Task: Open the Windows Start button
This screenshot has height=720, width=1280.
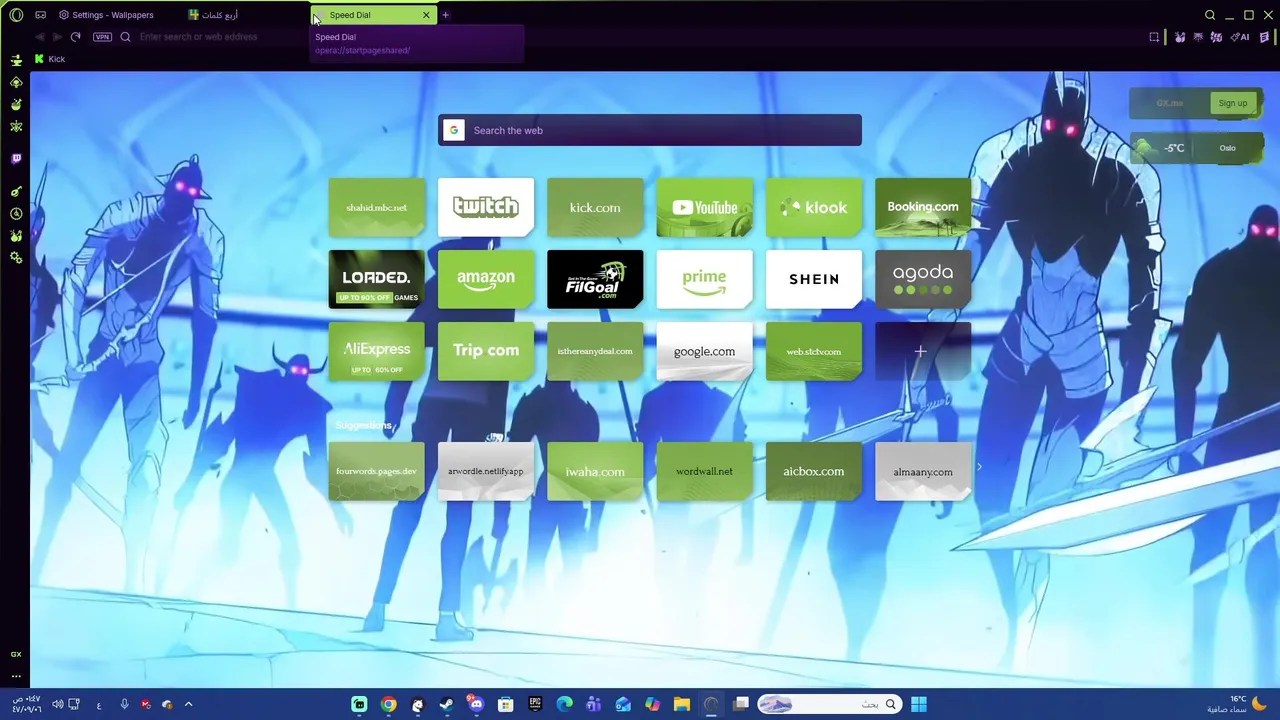Action: (919, 705)
